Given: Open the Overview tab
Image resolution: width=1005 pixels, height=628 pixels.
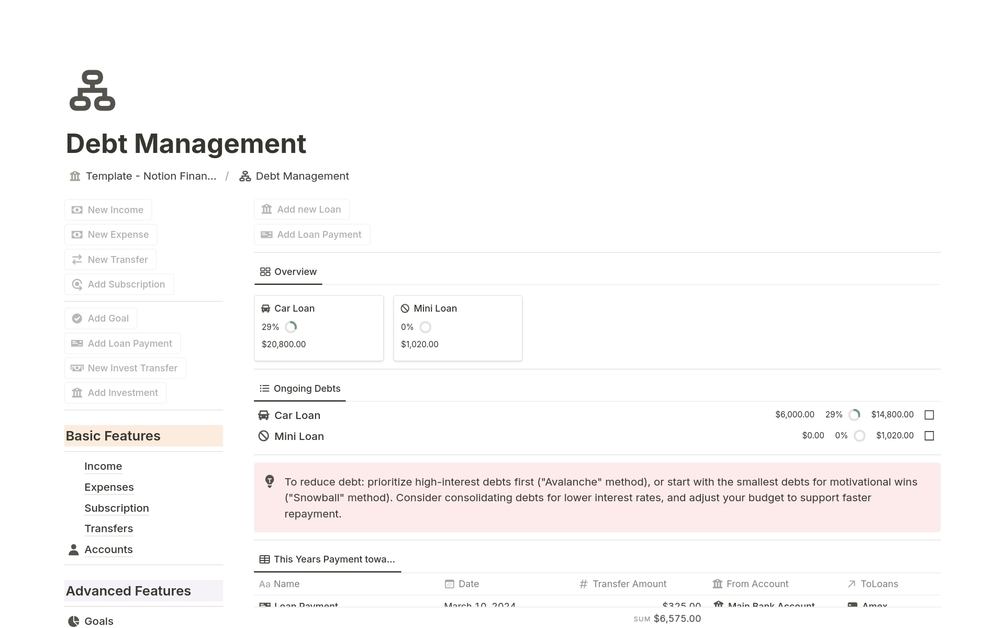Looking at the screenshot, I should pyautogui.click(x=288, y=272).
